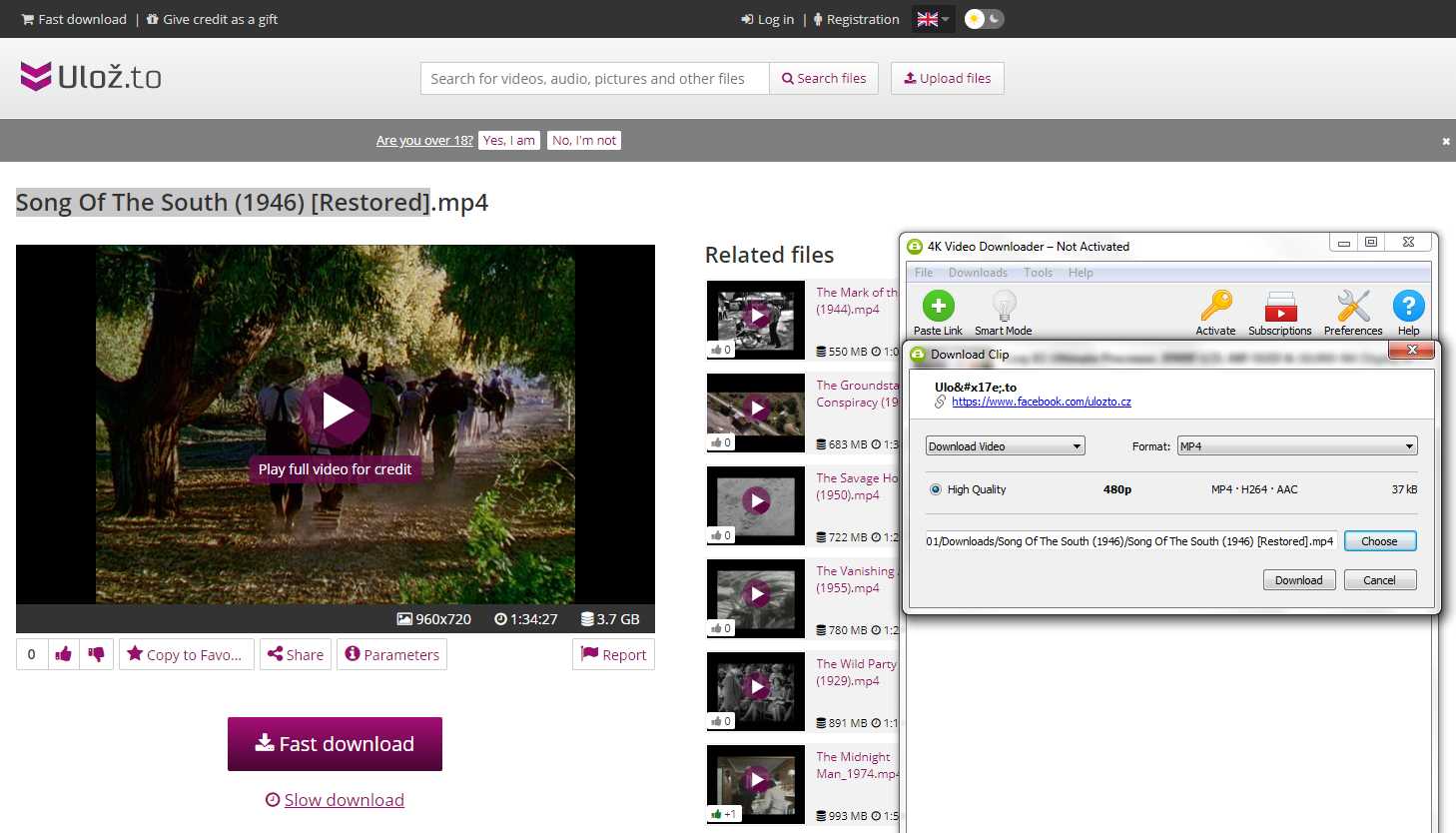Click 'No, I'm not' age button

pos(584,141)
